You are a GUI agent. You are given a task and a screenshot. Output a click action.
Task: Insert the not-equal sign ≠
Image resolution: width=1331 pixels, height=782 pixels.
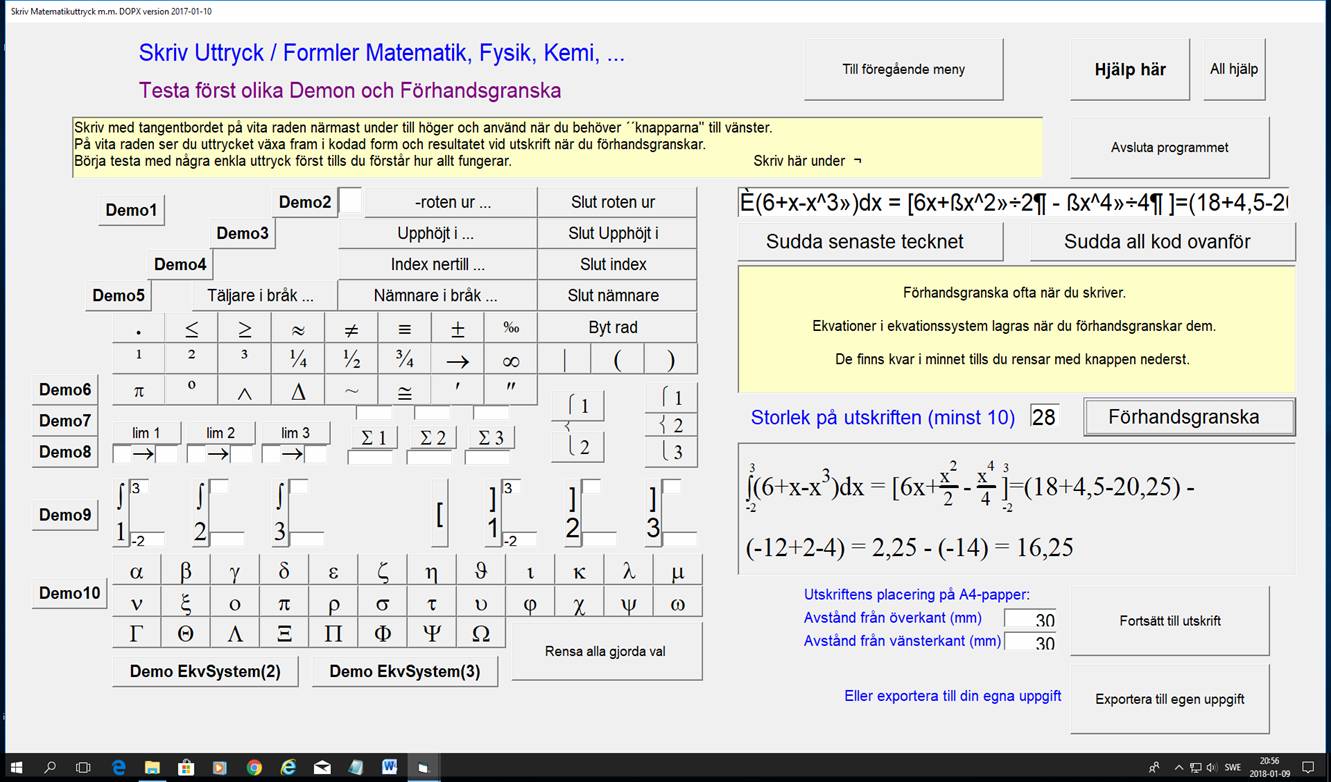click(x=351, y=328)
